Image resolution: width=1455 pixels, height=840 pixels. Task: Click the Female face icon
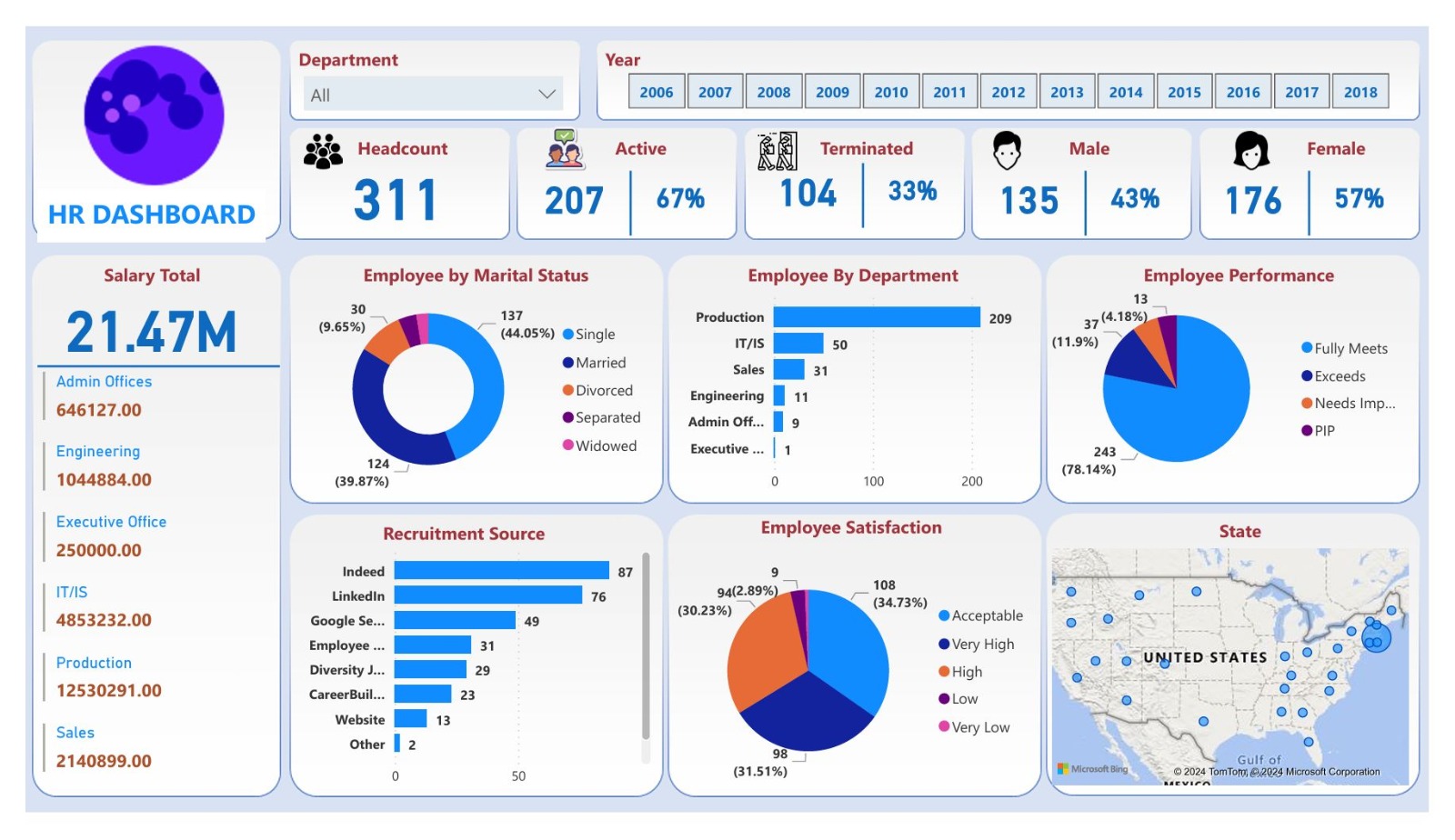1251,151
